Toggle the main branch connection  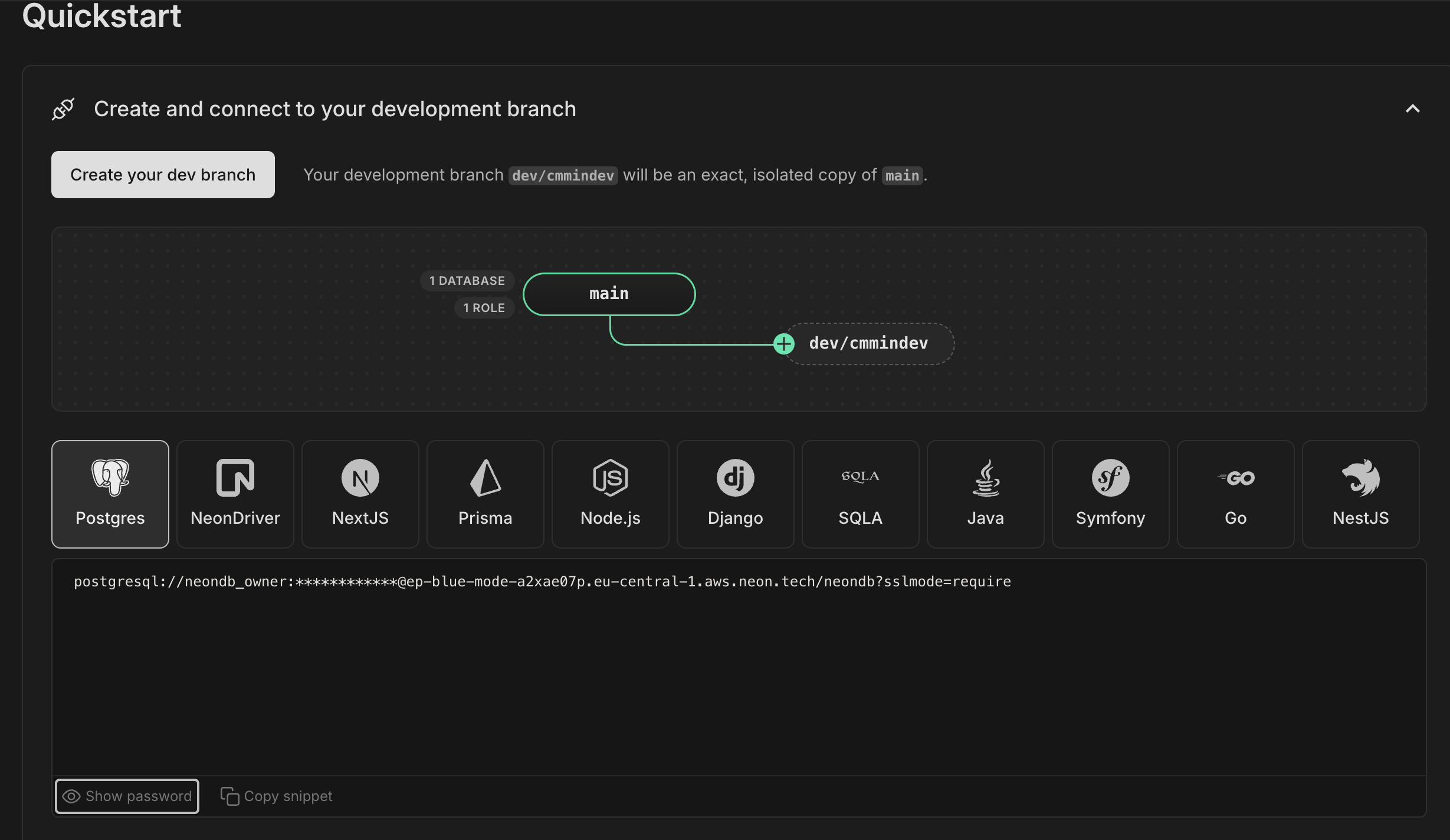609,294
